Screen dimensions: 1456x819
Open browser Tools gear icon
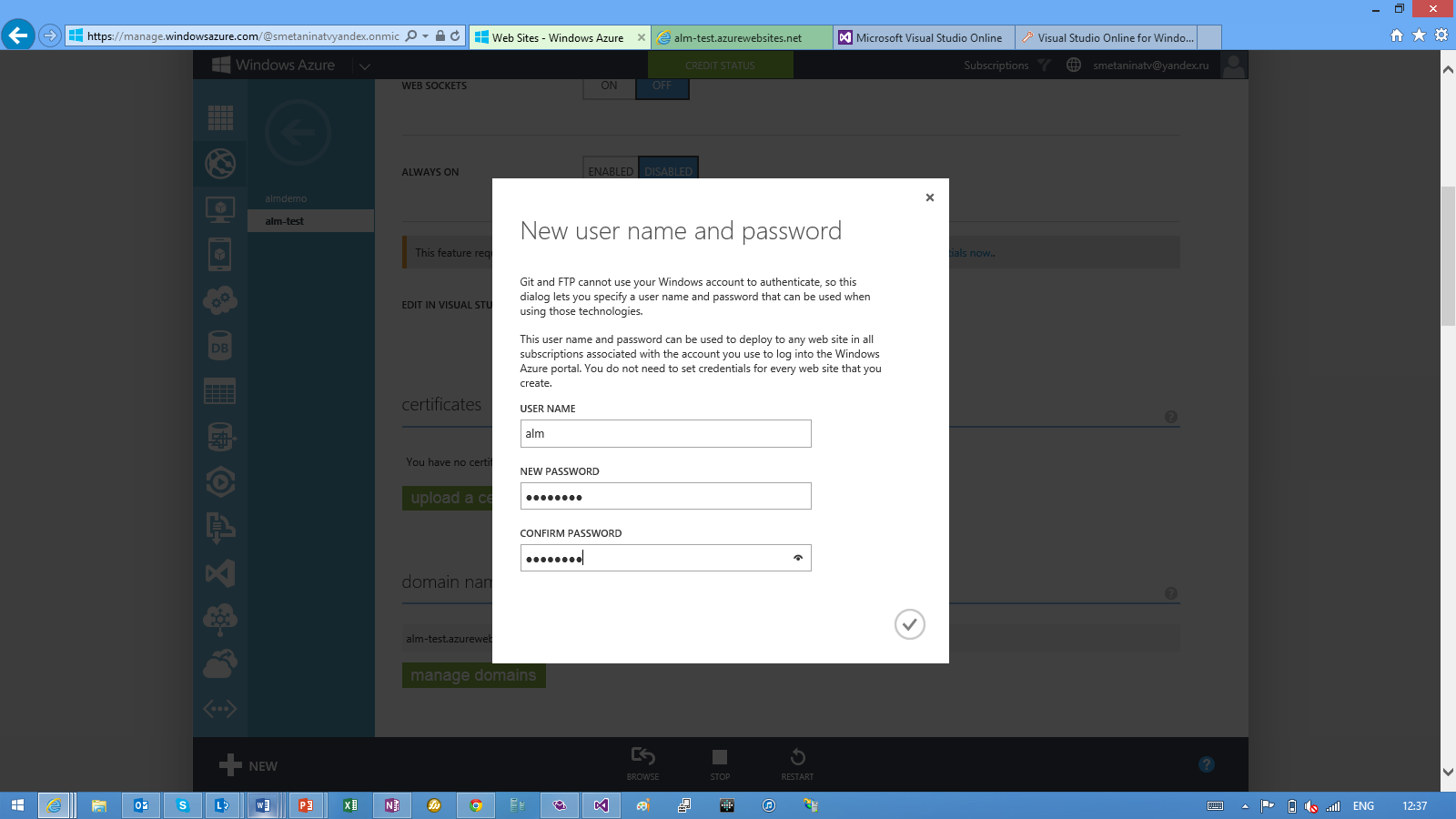point(1441,35)
